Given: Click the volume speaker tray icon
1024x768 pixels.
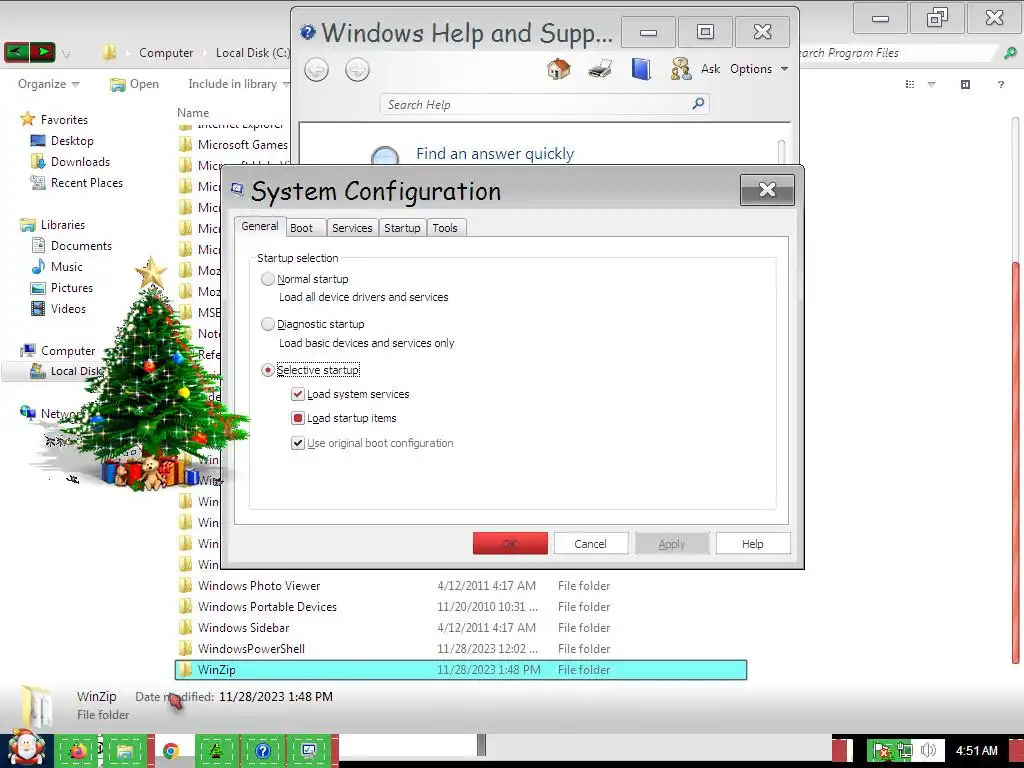Looking at the screenshot, I should [927, 751].
